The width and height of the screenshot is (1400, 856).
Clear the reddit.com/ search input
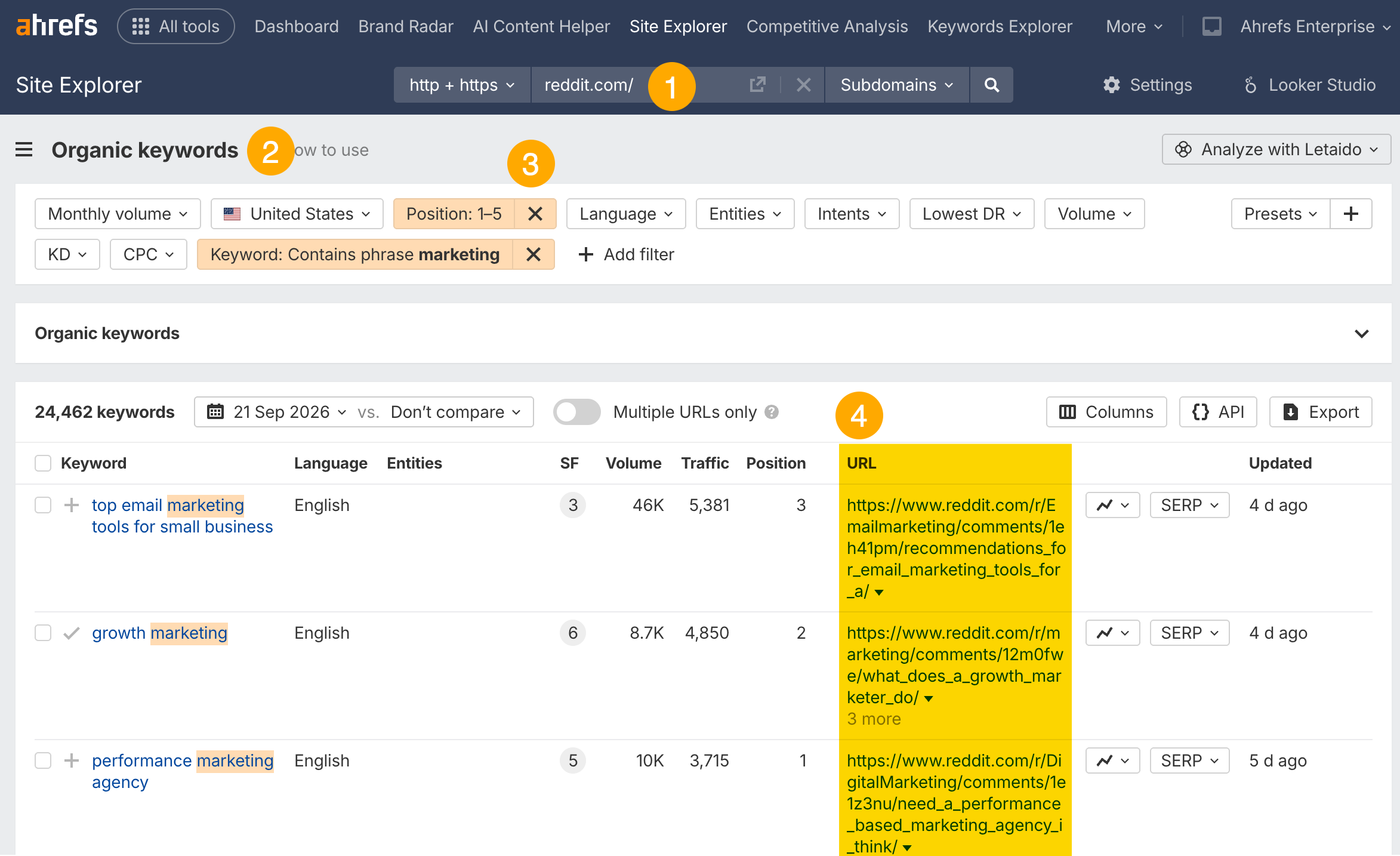(803, 85)
